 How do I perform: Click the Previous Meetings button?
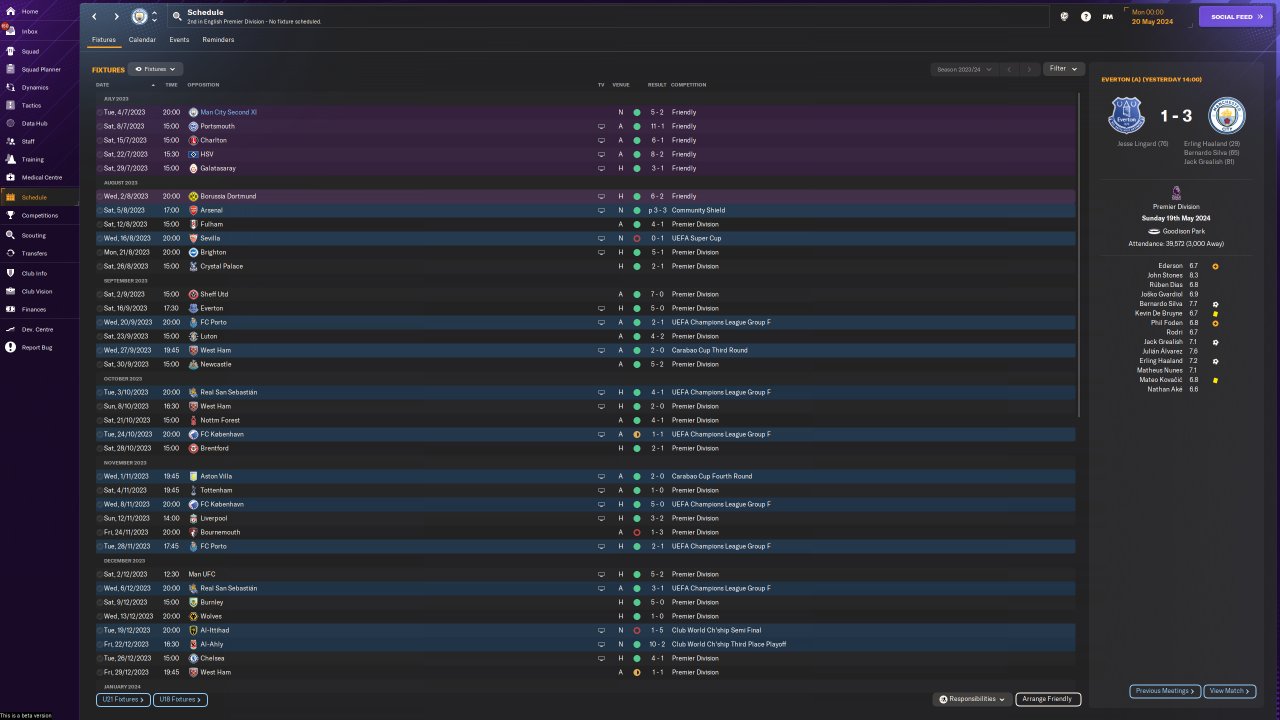pyautogui.click(x=1165, y=691)
